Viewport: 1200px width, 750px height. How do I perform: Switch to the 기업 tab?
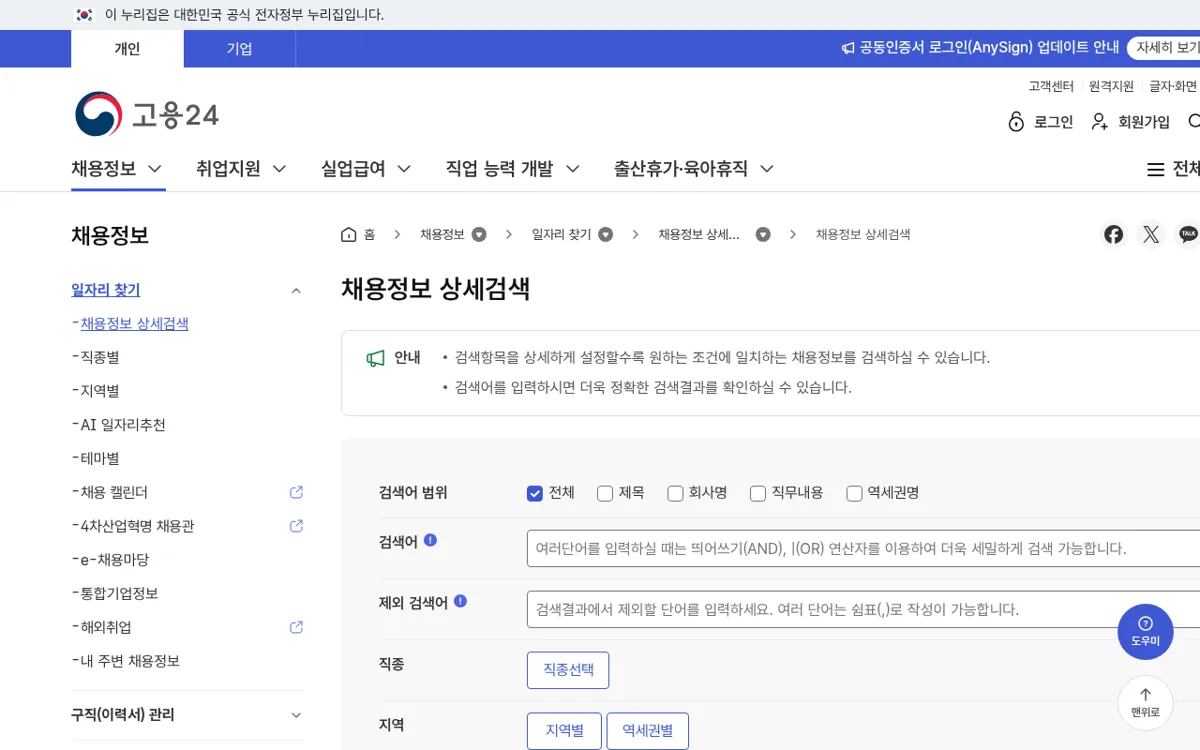tap(239, 49)
